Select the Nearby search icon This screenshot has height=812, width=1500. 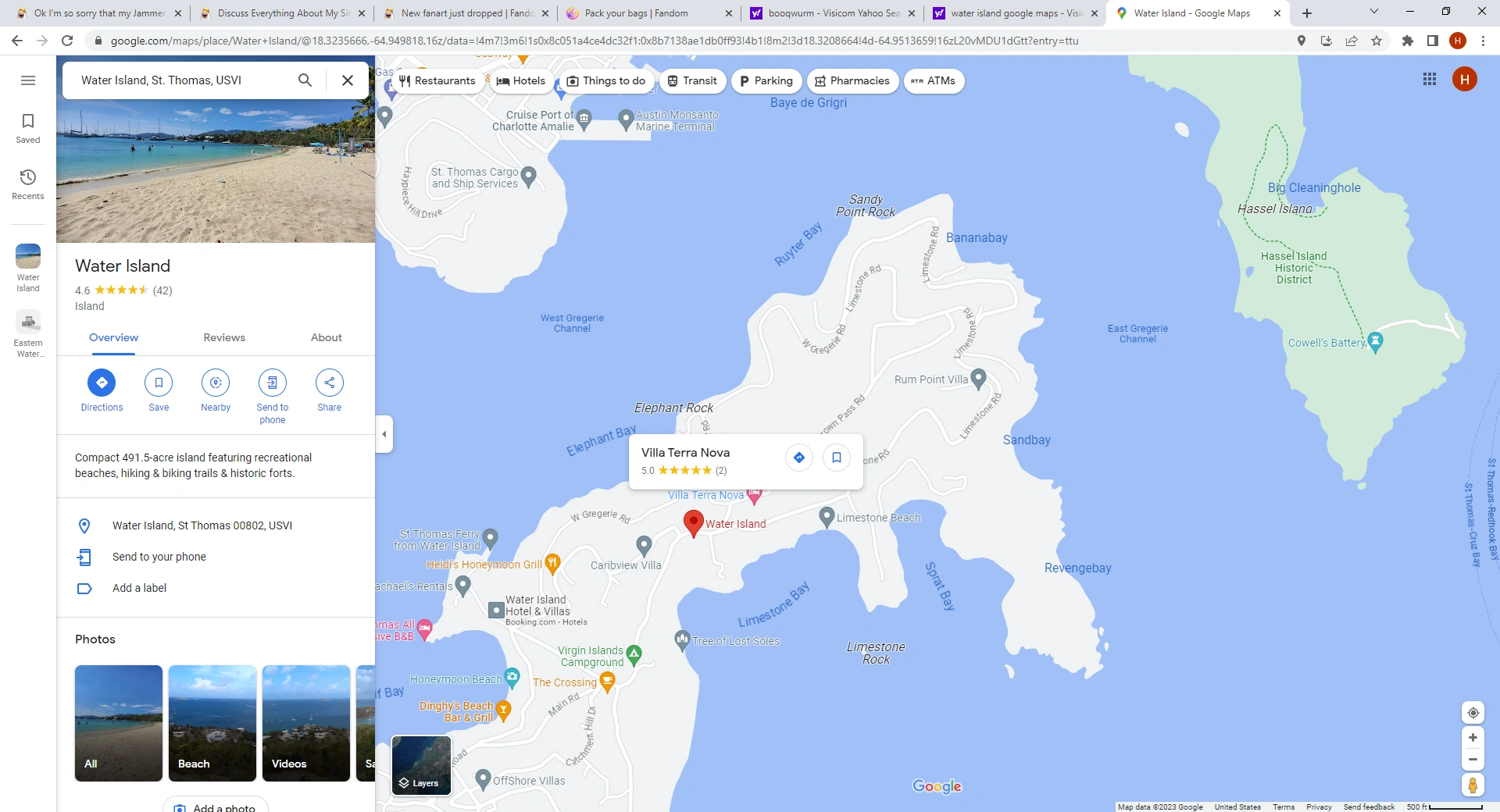pos(216,383)
